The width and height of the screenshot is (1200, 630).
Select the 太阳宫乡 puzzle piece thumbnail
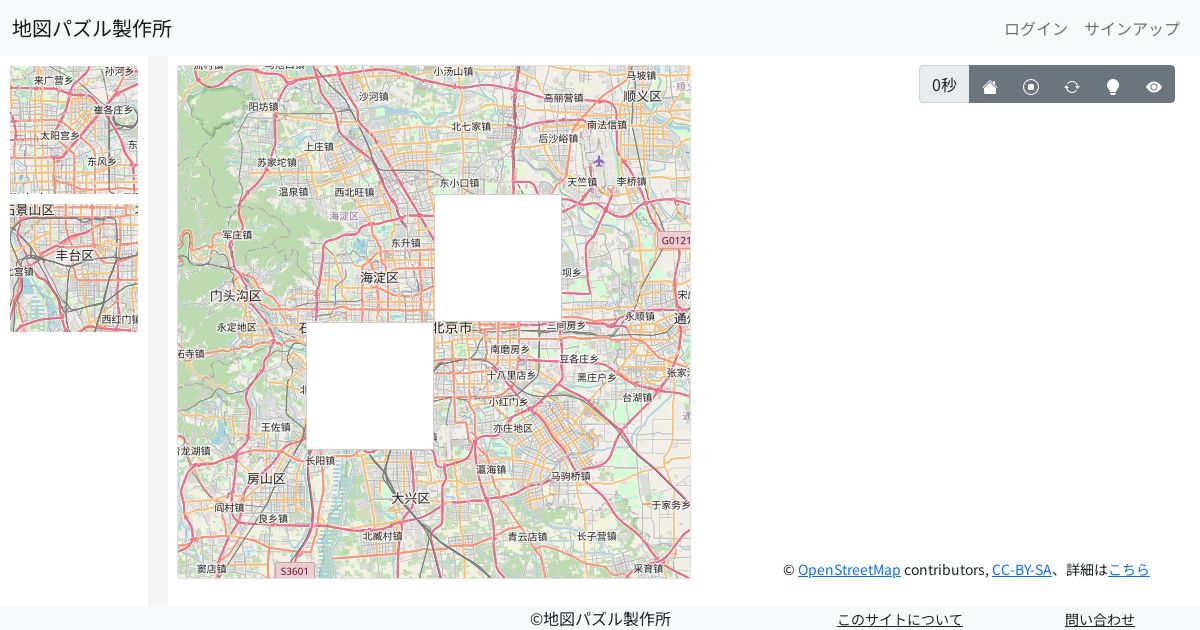coord(74,130)
